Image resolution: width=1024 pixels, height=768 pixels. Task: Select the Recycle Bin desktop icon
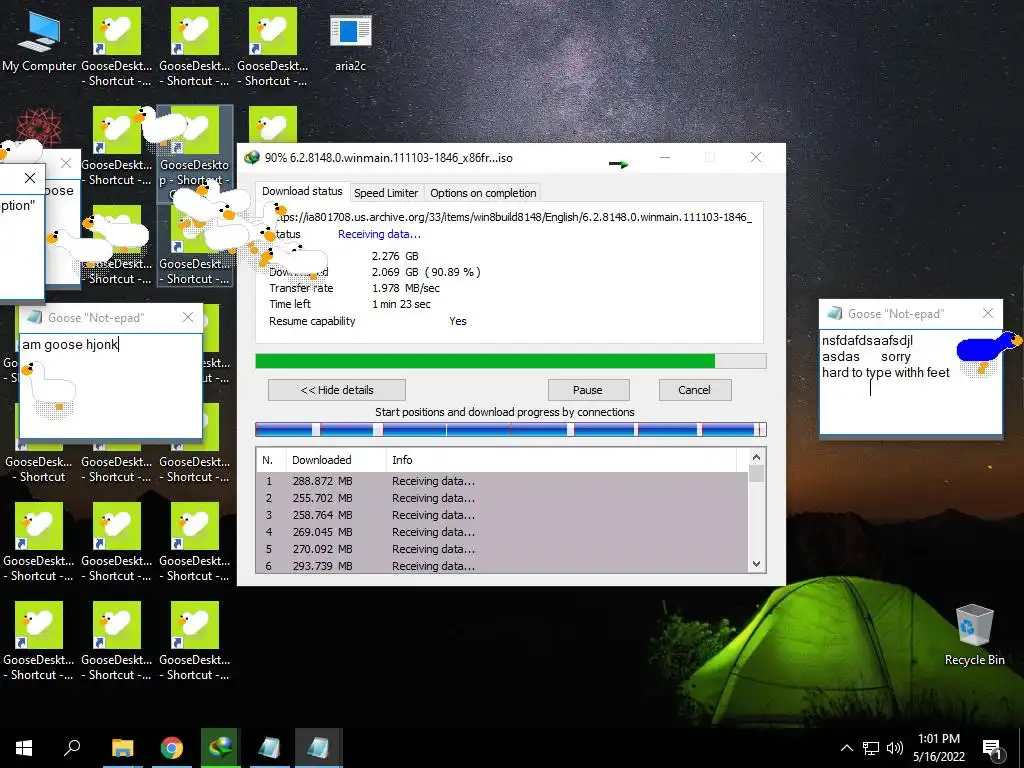click(x=974, y=635)
